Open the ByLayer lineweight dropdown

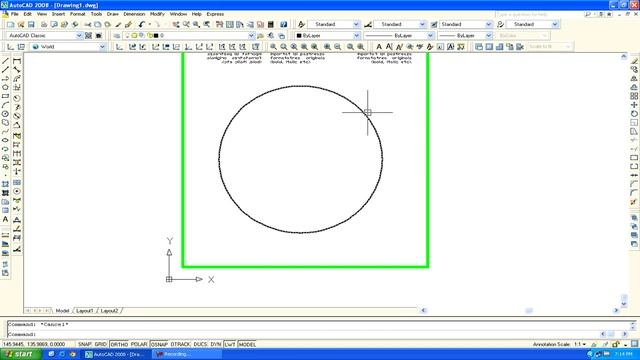[x=489, y=36]
